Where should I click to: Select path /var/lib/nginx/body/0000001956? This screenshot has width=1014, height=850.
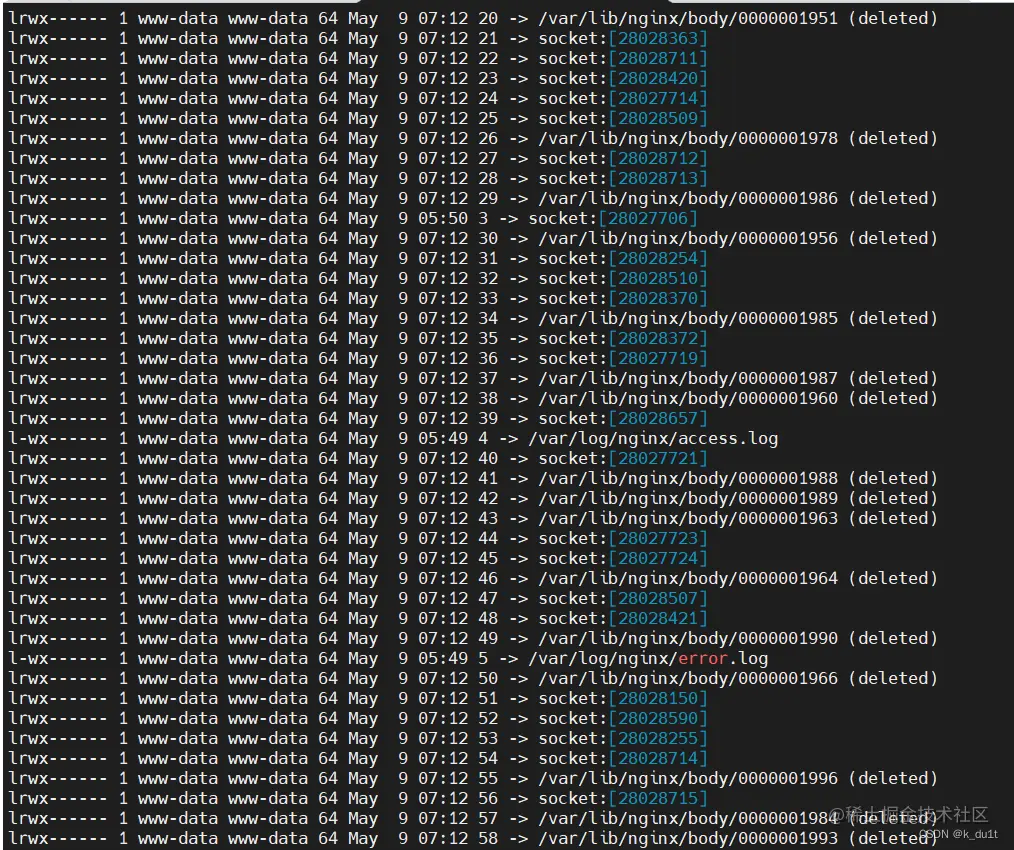coord(688,239)
